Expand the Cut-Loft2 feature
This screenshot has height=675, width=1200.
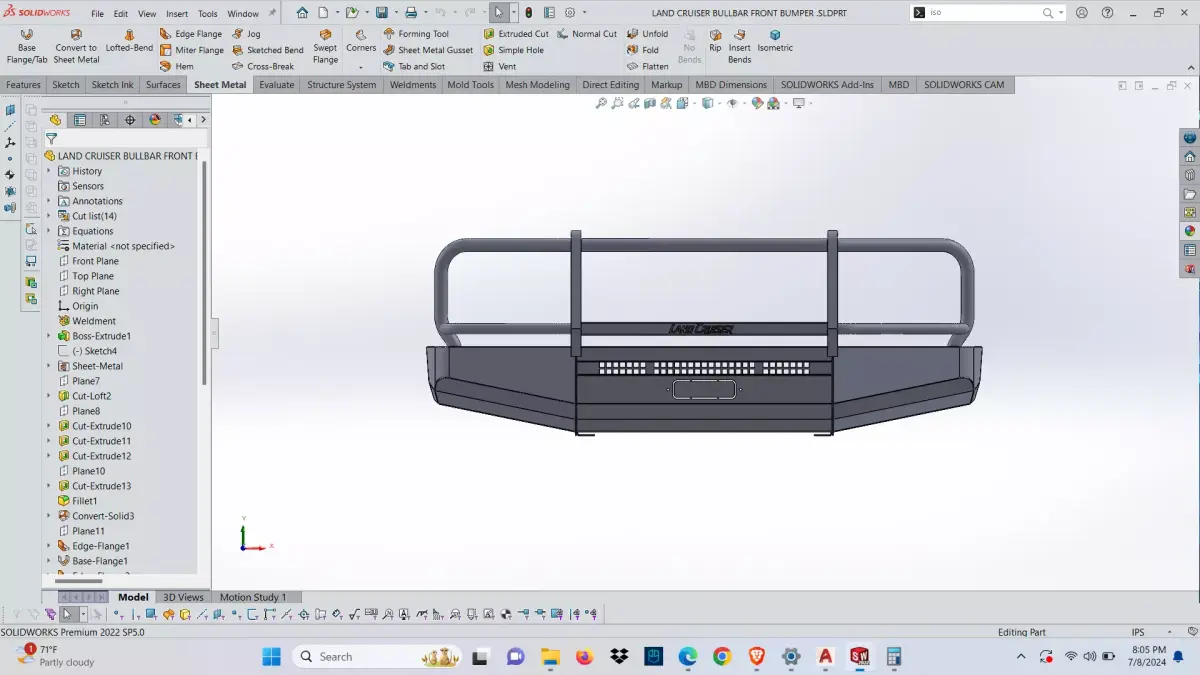tap(49, 396)
